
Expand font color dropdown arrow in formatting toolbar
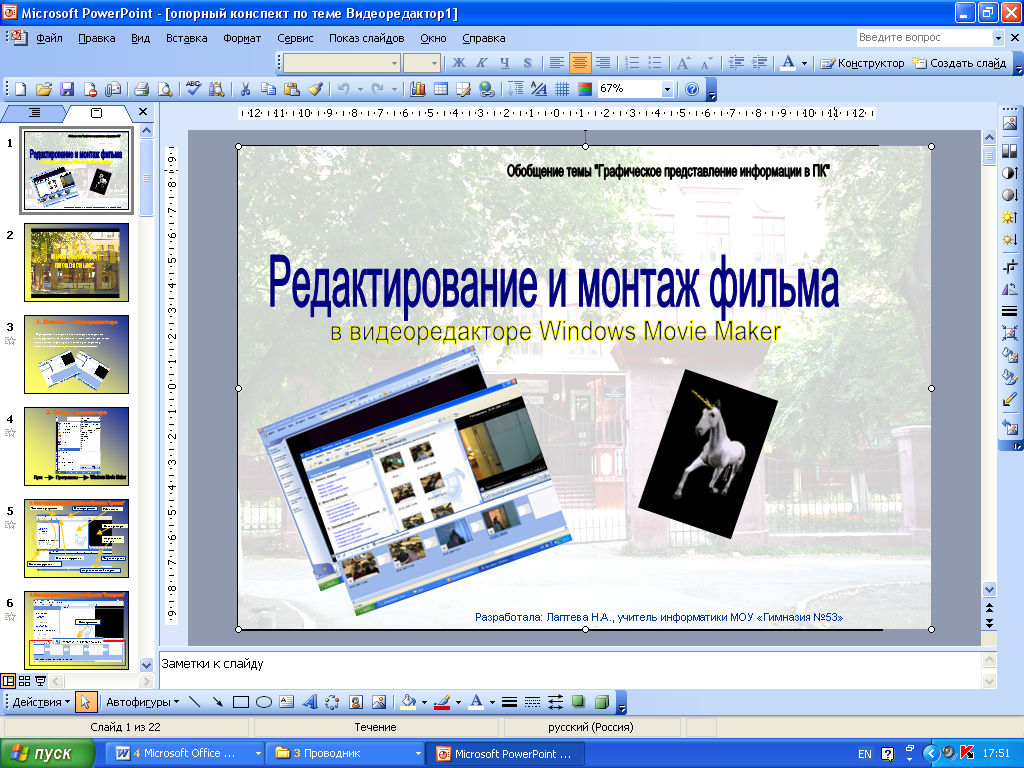(804, 63)
